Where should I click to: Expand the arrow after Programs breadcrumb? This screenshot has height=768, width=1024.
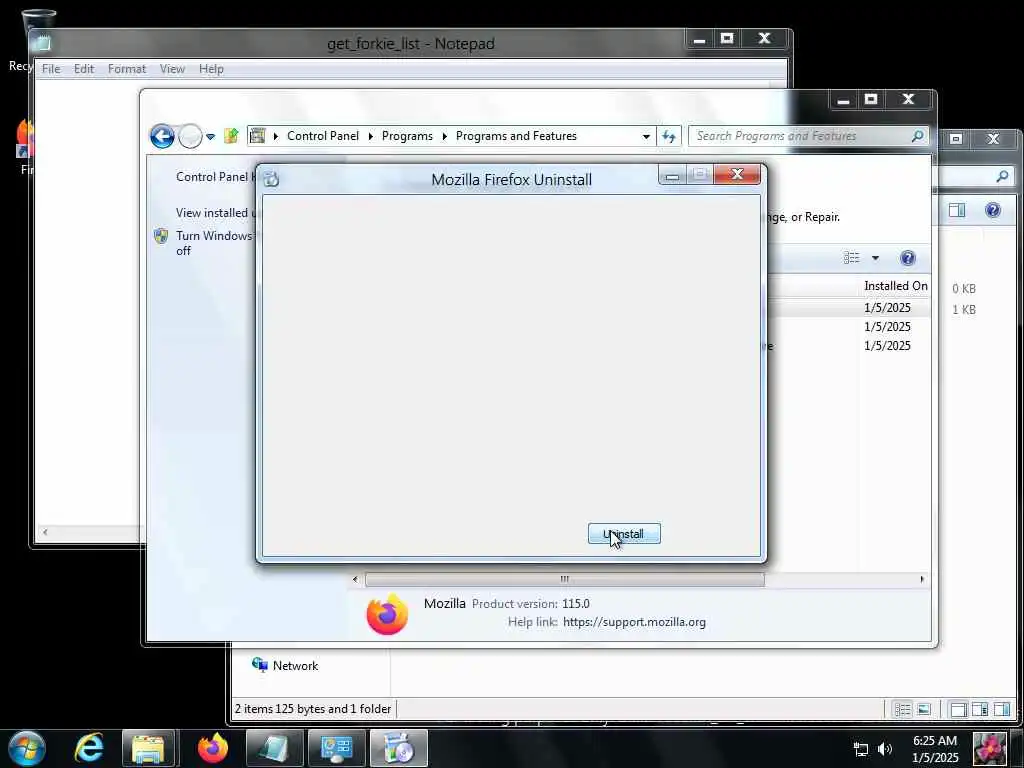pyautogui.click(x=444, y=136)
